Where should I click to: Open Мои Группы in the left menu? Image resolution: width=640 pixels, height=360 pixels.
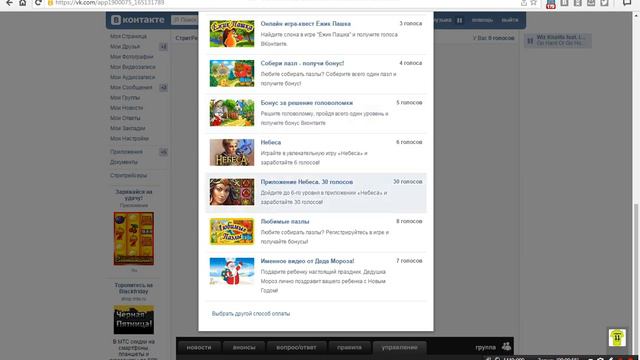coord(125,98)
